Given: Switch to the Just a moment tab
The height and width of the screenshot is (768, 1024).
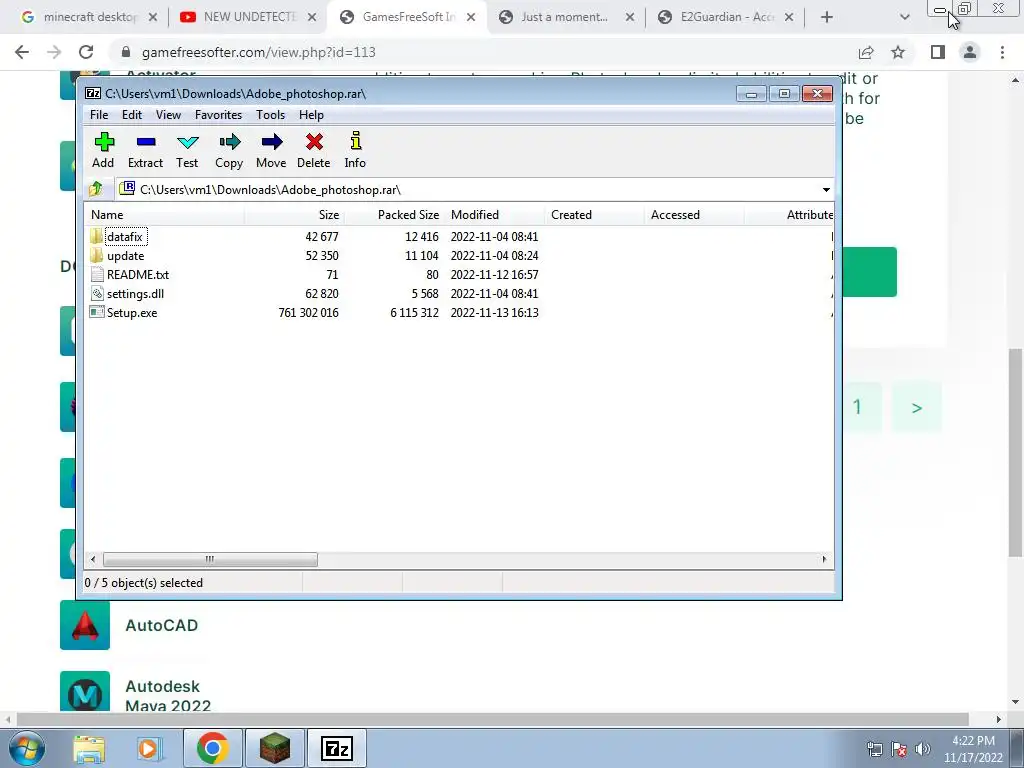Looking at the screenshot, I should click(x=564, y=17).
